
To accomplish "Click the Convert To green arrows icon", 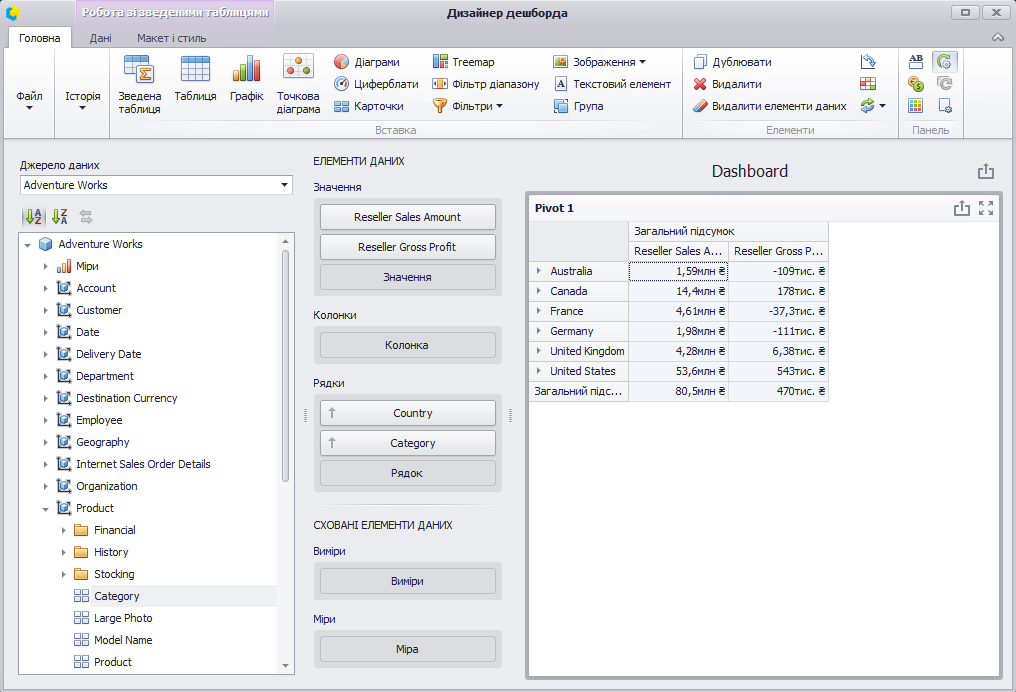I will click(x=872, y=106).
